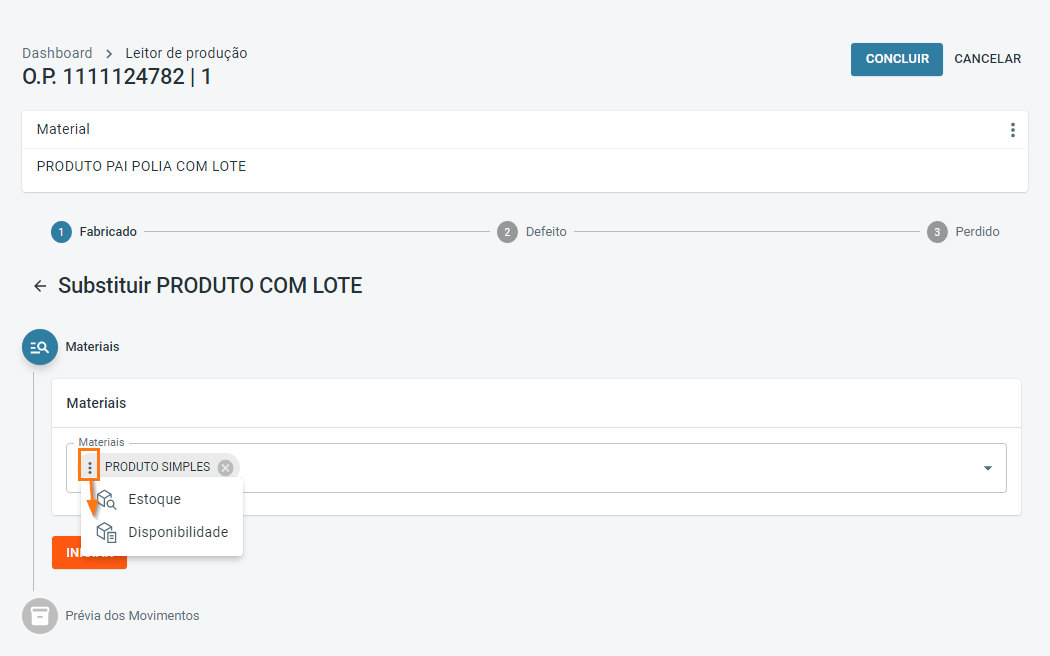Switch to the Defeito step

tap(545, 232)
